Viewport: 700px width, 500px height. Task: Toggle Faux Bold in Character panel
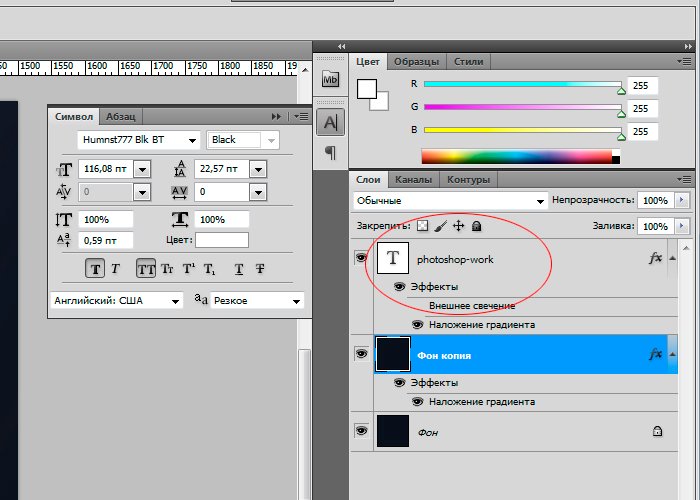click(x=95, y=268)
